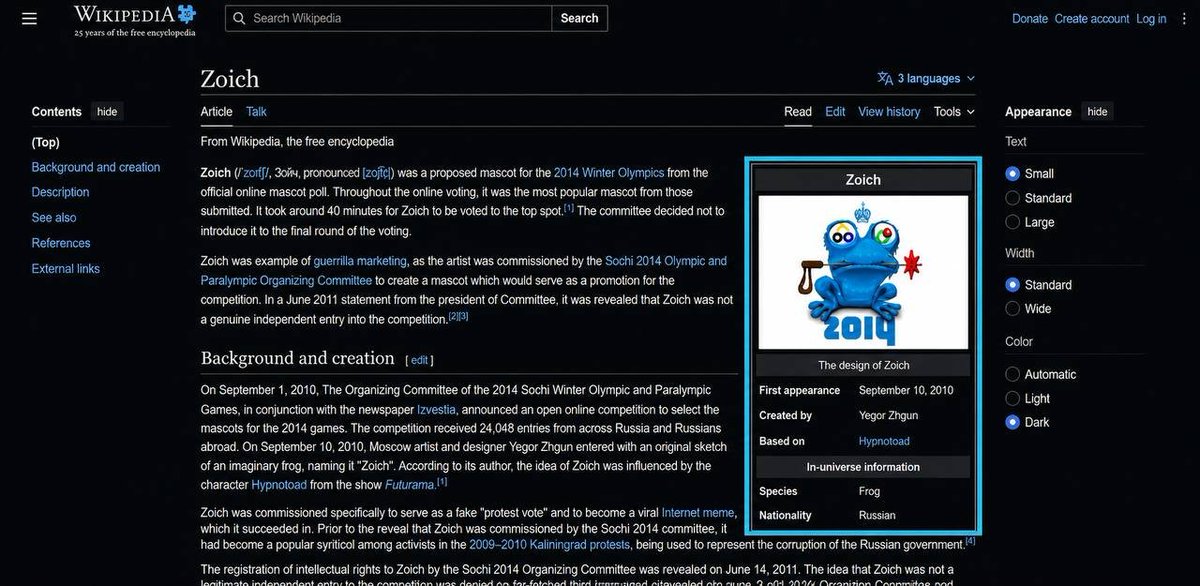Click the pronunciation IPA link zojt͡ɕ
The image size is (1200, 586).
(378, 173)
